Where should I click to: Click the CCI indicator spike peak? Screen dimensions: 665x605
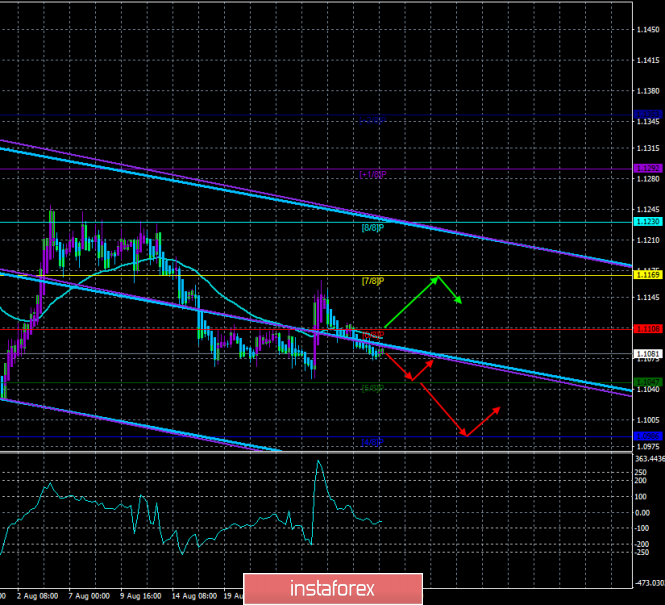(318, 461)
